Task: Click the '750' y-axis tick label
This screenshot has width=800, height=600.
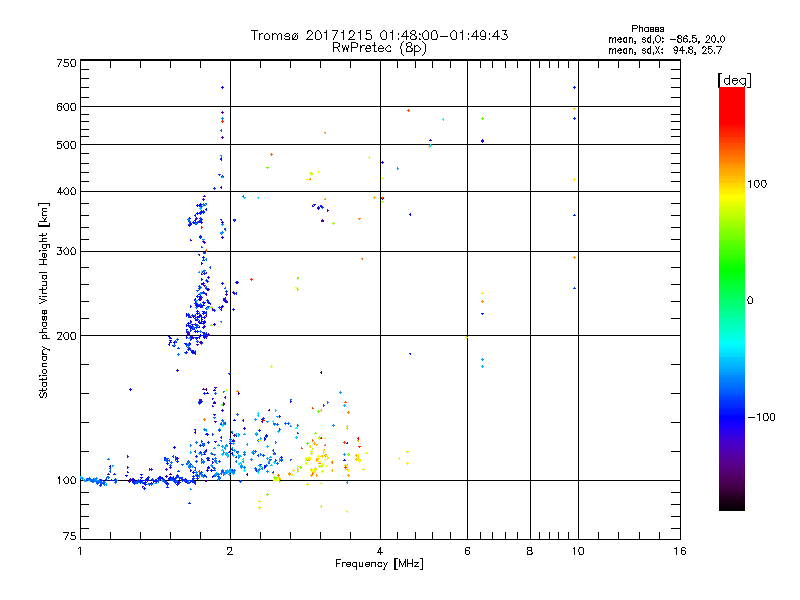Action: 66,63
